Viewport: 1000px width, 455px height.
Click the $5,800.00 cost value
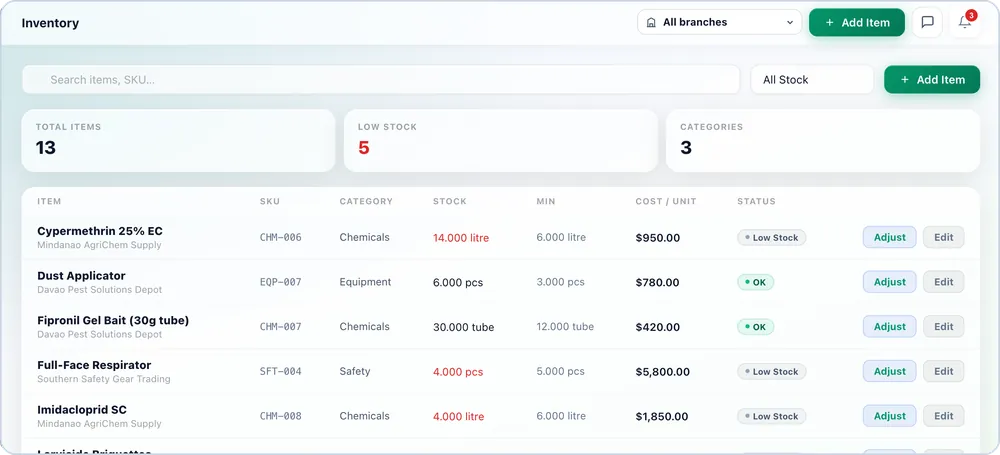[663, 372]
